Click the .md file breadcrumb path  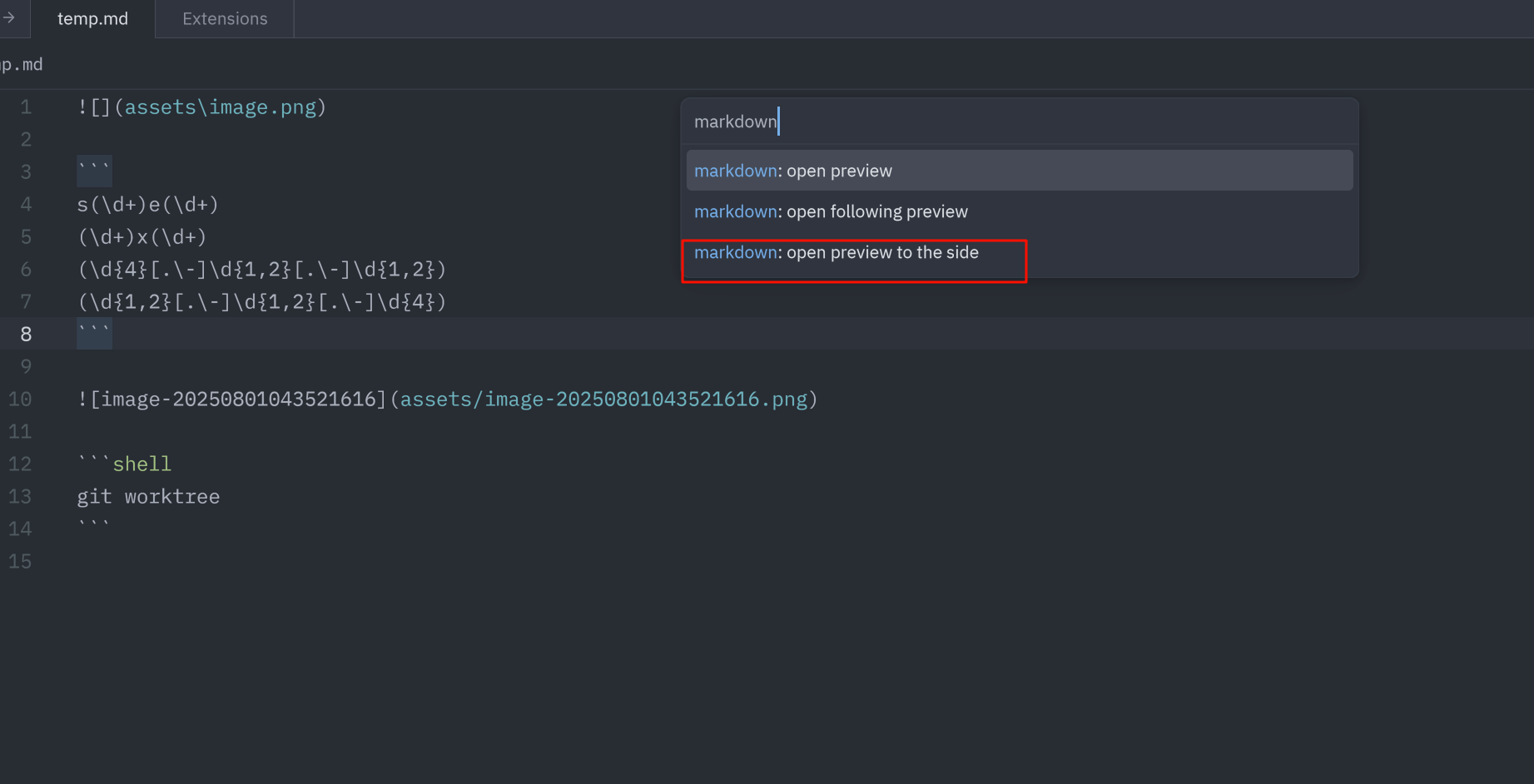point(22,65)
